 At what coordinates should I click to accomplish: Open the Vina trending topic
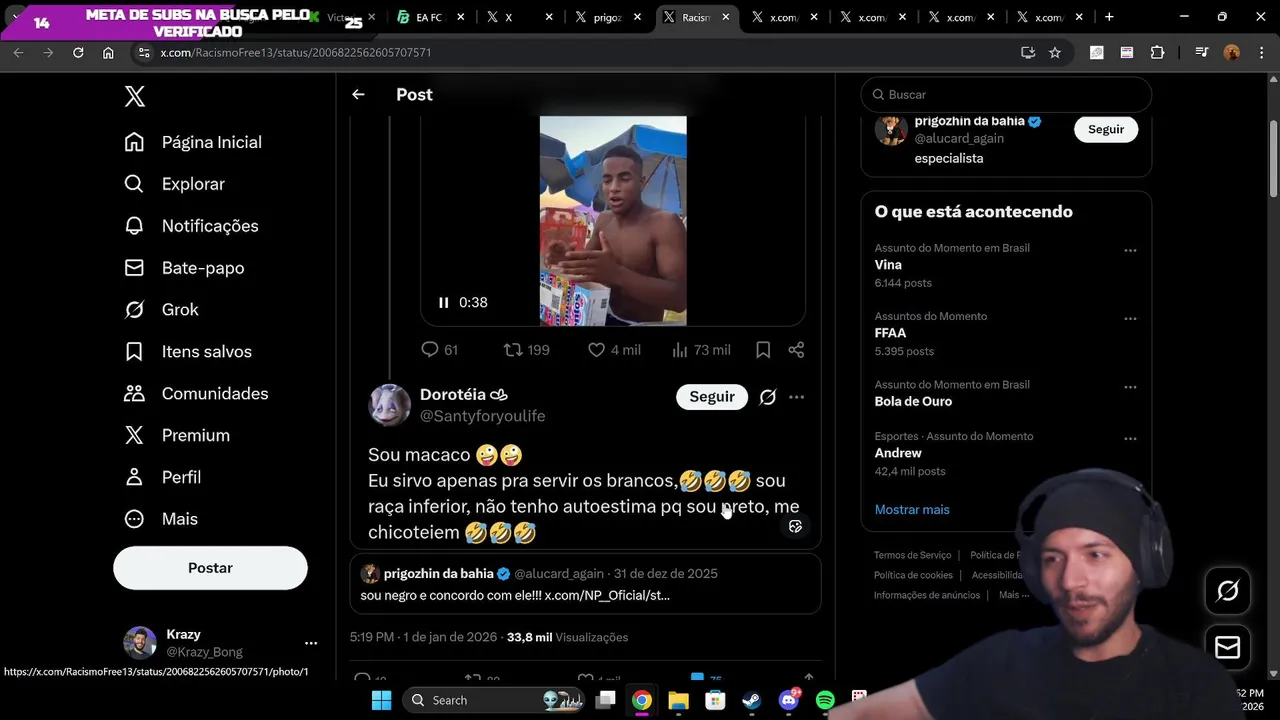tap(888, 265)
